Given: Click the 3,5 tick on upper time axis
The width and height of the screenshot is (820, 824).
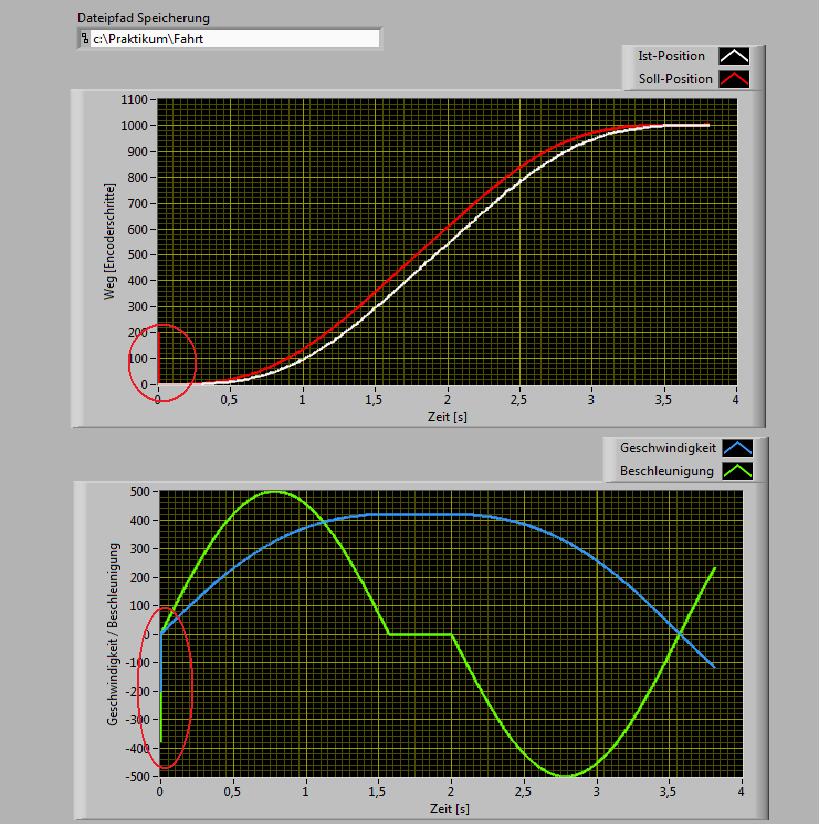Looking at the screenshot, I should click(663, 399).
